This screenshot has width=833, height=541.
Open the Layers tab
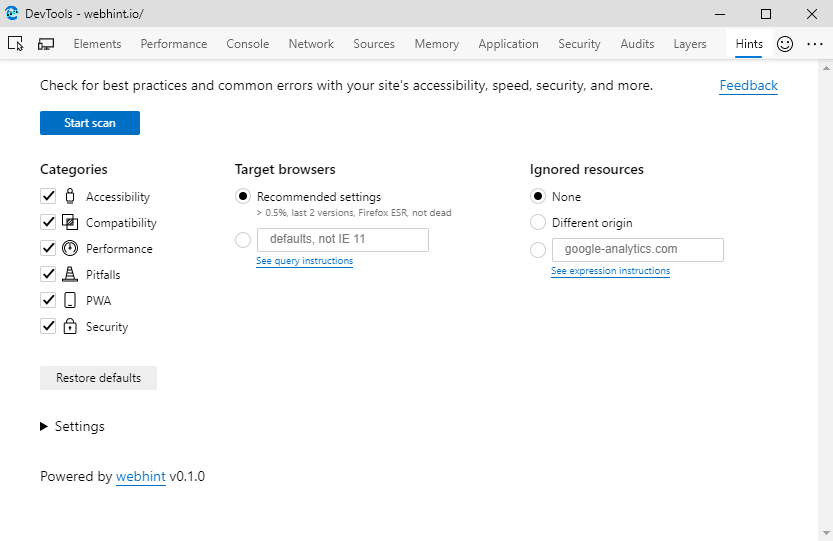coord(690,44)
